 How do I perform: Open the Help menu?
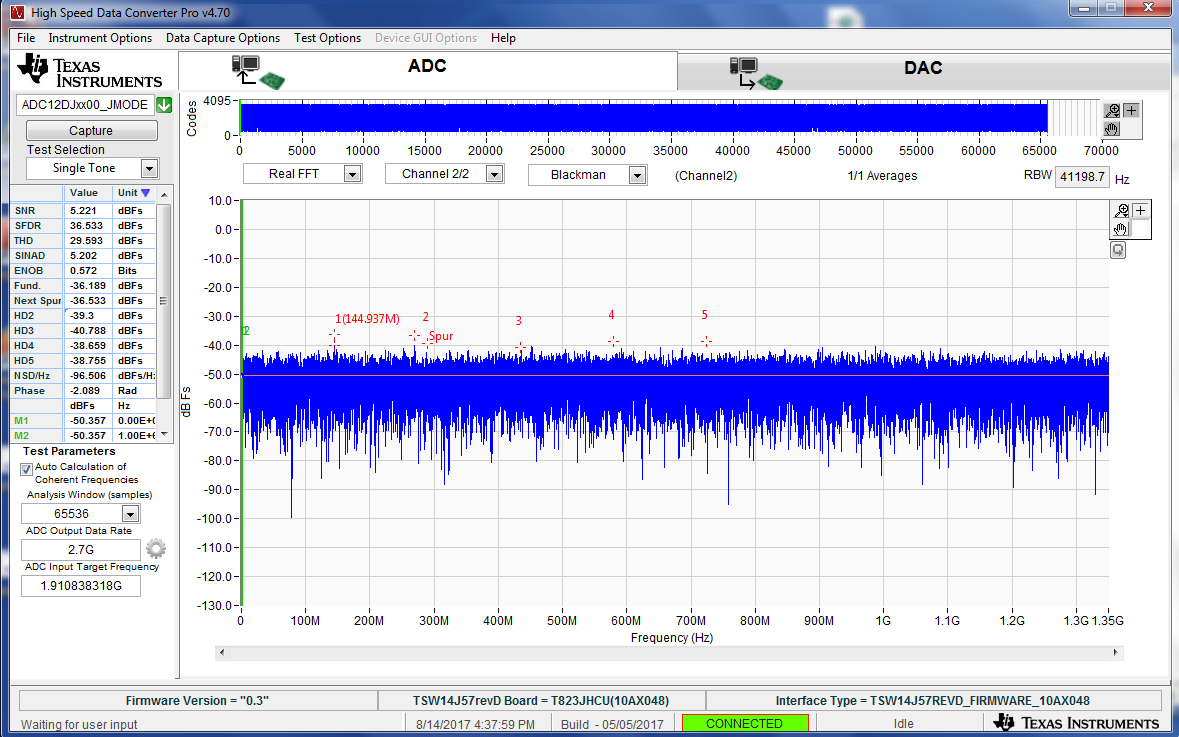pyautogui.click(x=503, y=38)
